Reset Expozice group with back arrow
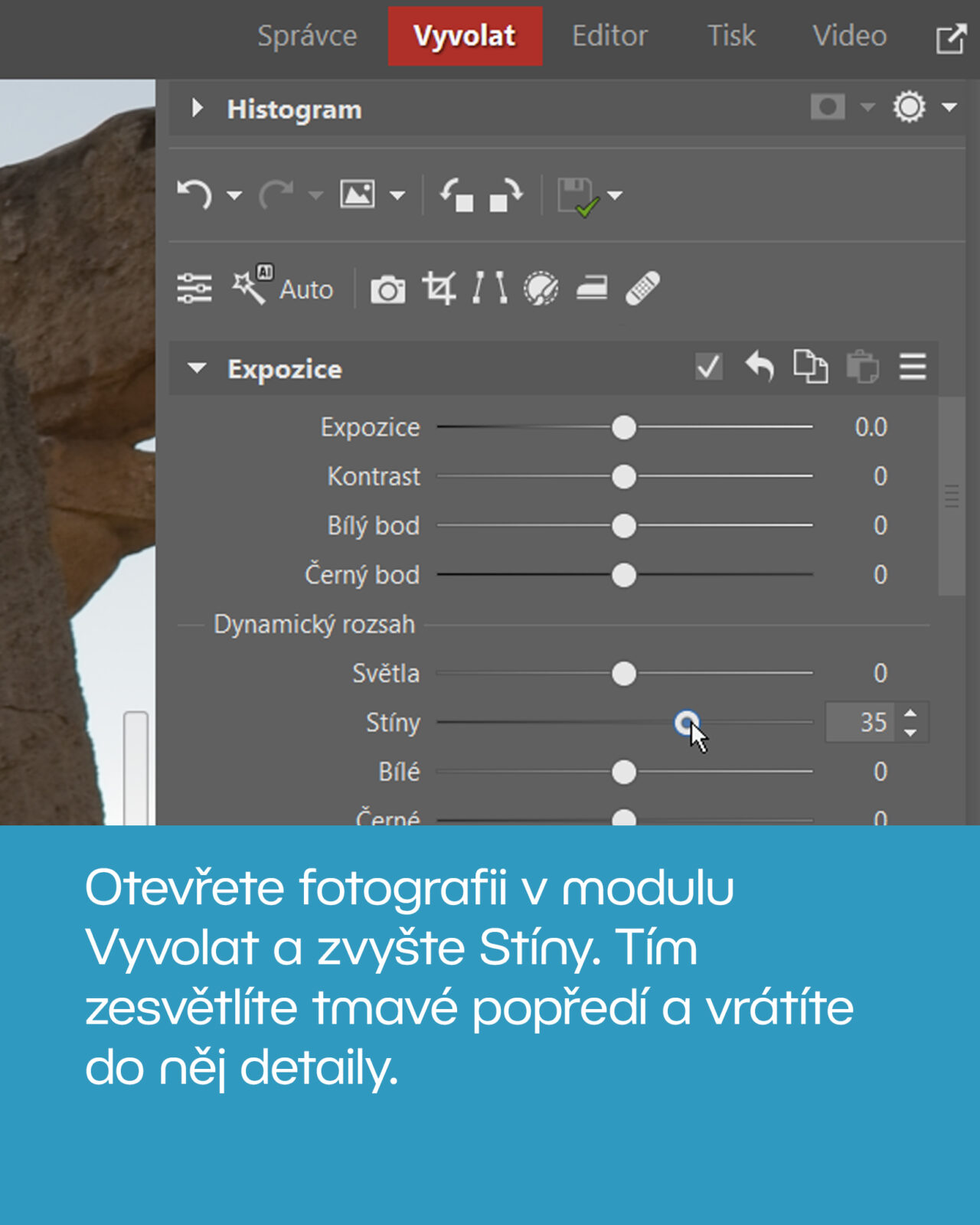The width and height of the screenshot is (980, 1225). [759, 367]
